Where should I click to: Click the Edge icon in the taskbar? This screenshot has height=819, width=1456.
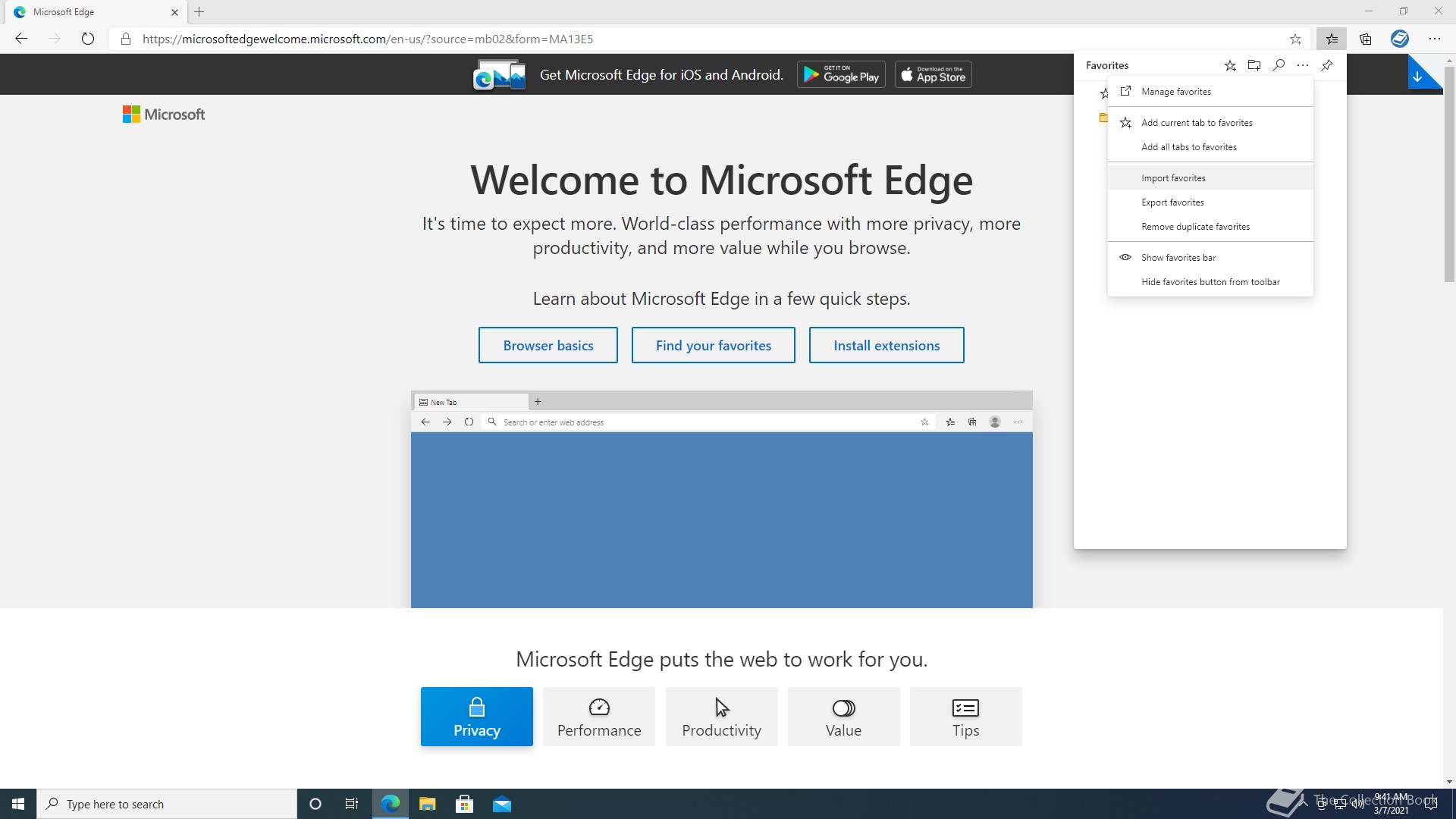tap(391, 804)
